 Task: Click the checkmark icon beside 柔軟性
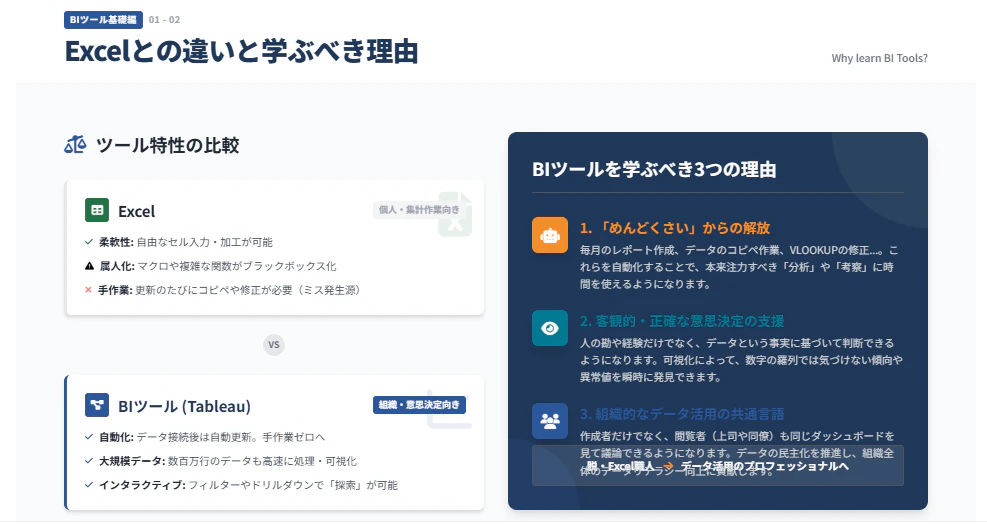pyautogui.click(x=89, y=242)
